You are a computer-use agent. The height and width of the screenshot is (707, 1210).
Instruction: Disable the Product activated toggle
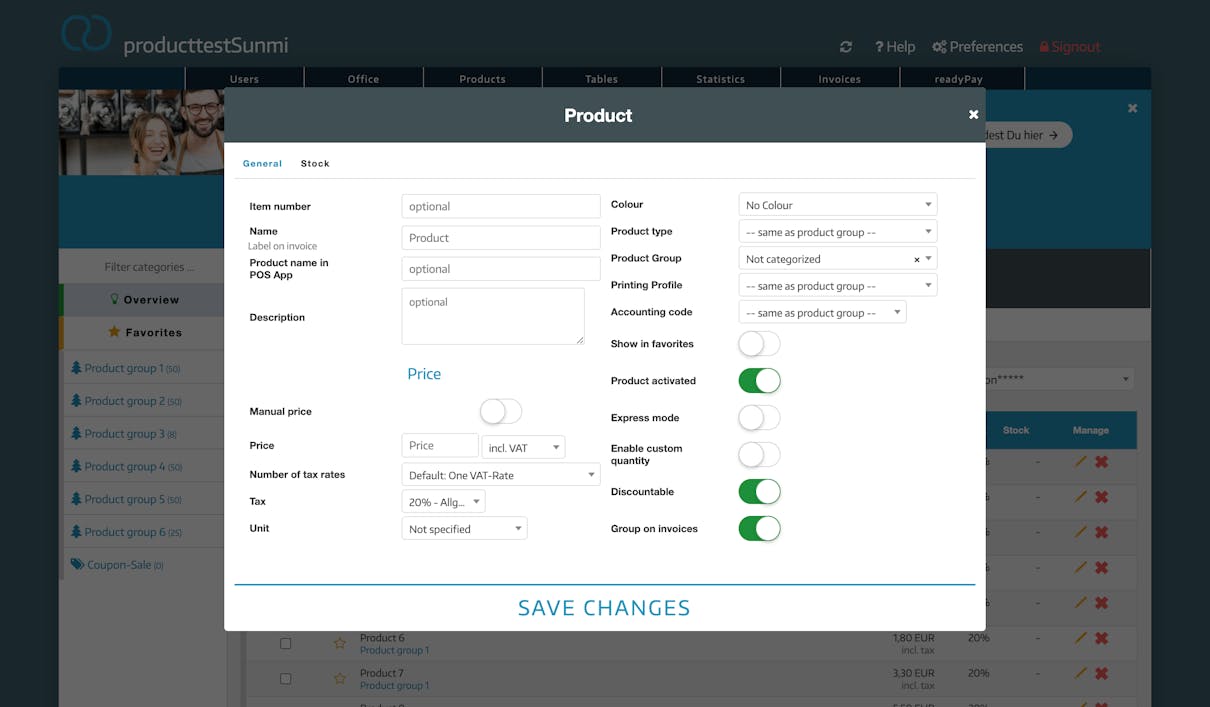(759, 381)
